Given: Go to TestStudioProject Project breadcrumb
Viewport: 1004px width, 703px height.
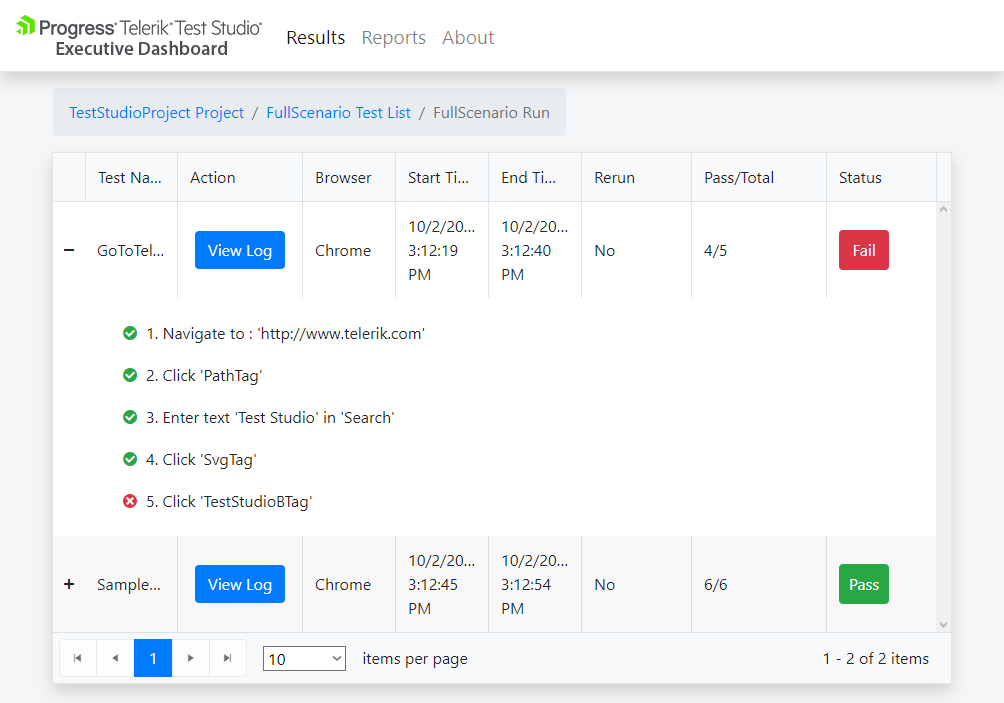Looking at the screenshot, I should coord(156,113).
